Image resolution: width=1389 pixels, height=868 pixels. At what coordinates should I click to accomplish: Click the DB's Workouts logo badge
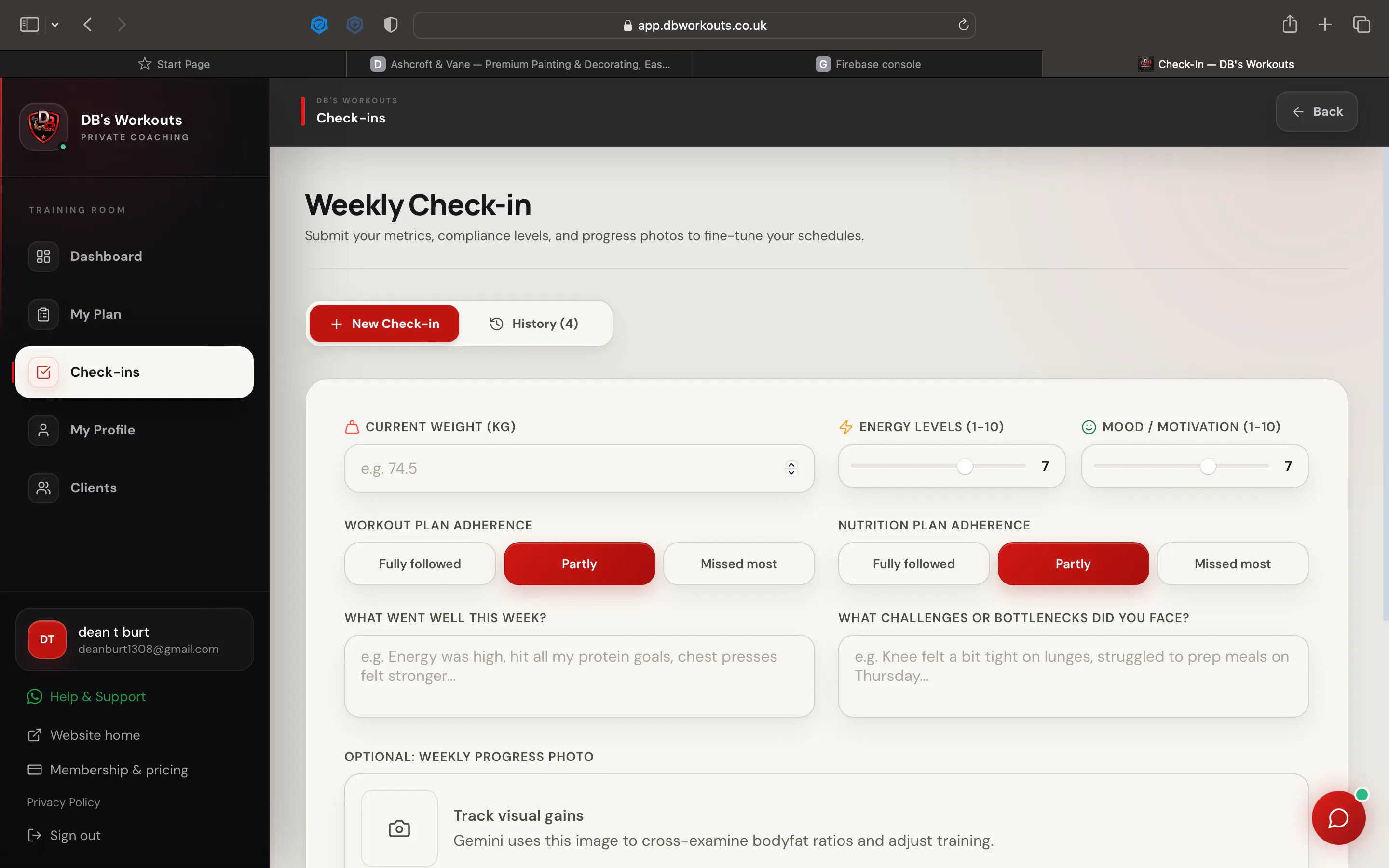coord(43,126)
